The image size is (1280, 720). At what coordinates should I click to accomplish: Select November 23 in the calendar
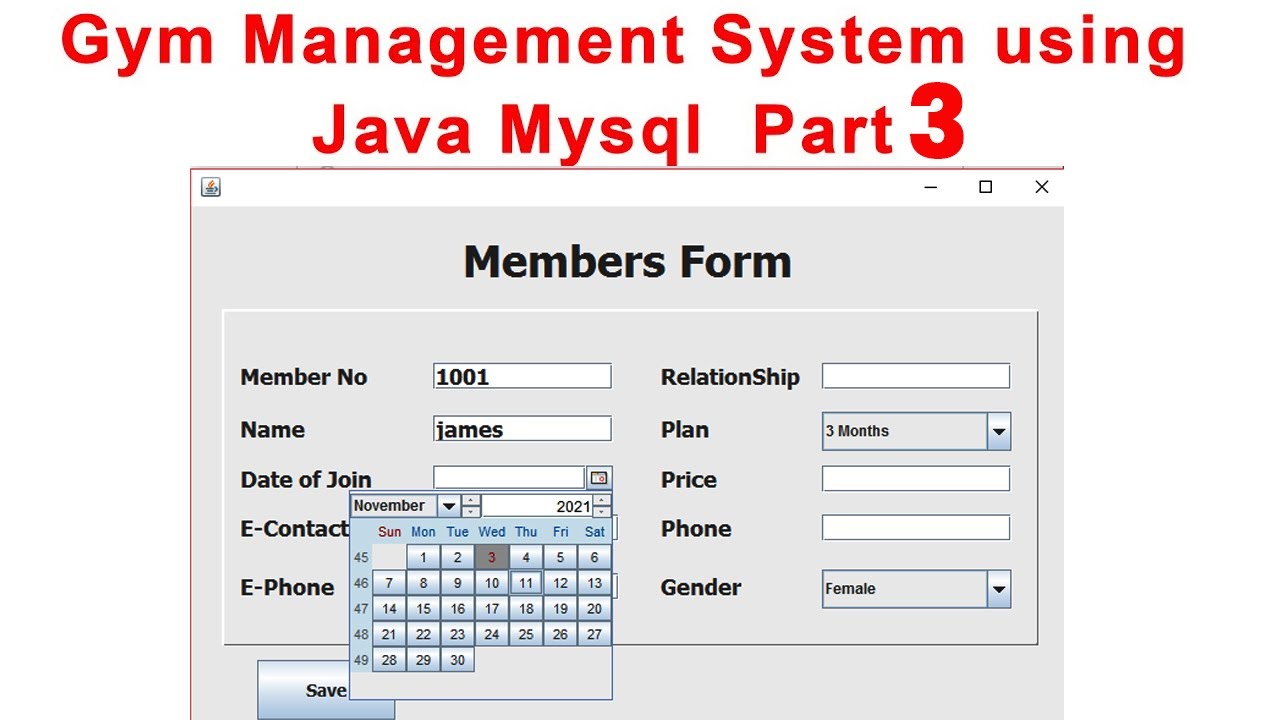[458, 635]
